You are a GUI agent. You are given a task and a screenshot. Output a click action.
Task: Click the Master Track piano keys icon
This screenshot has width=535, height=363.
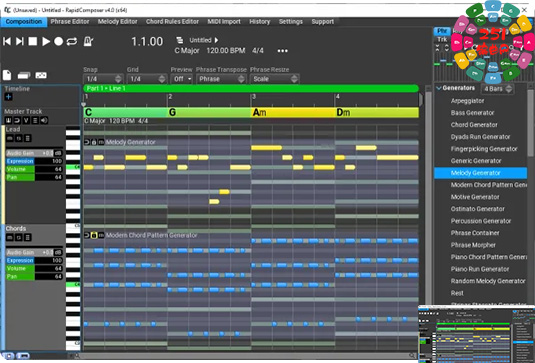8,120
